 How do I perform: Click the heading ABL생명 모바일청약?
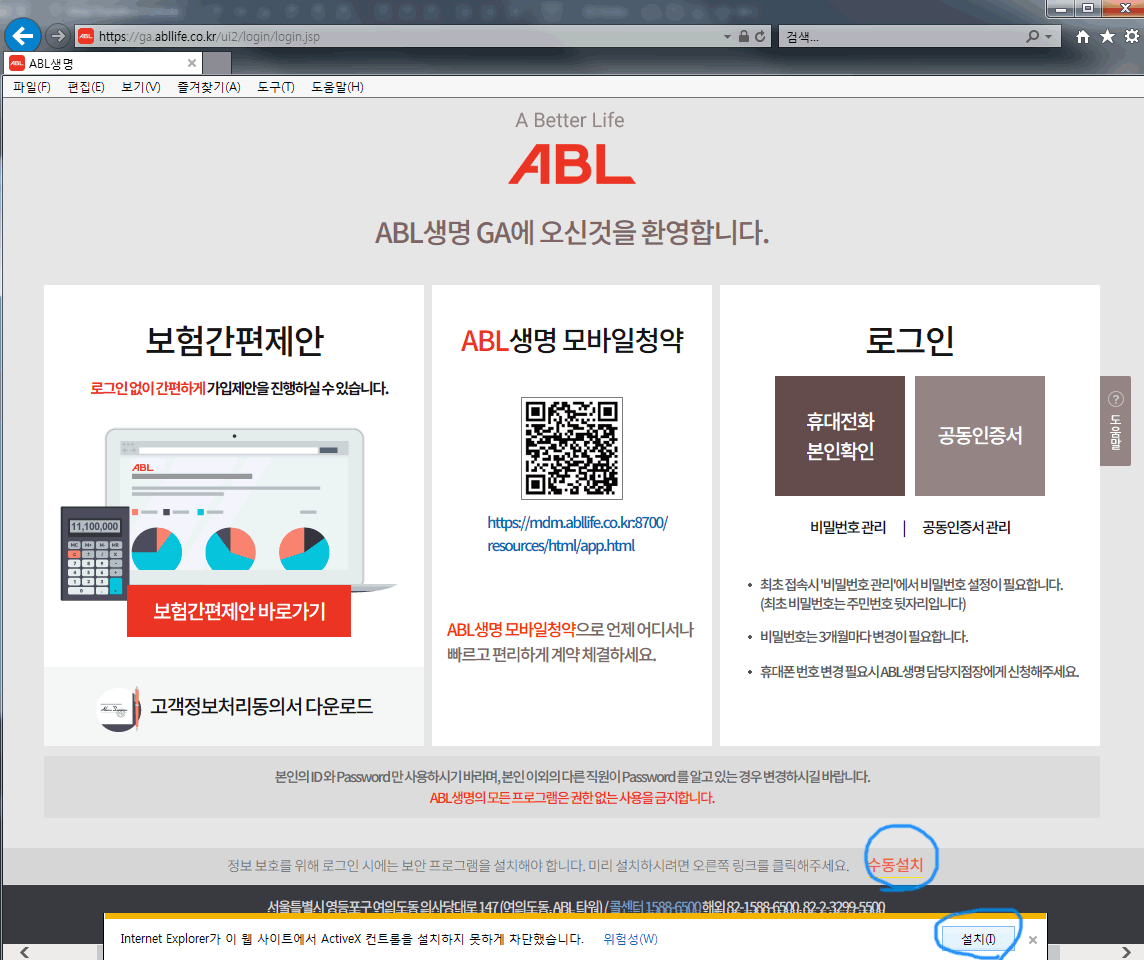[x=572, y=341]
